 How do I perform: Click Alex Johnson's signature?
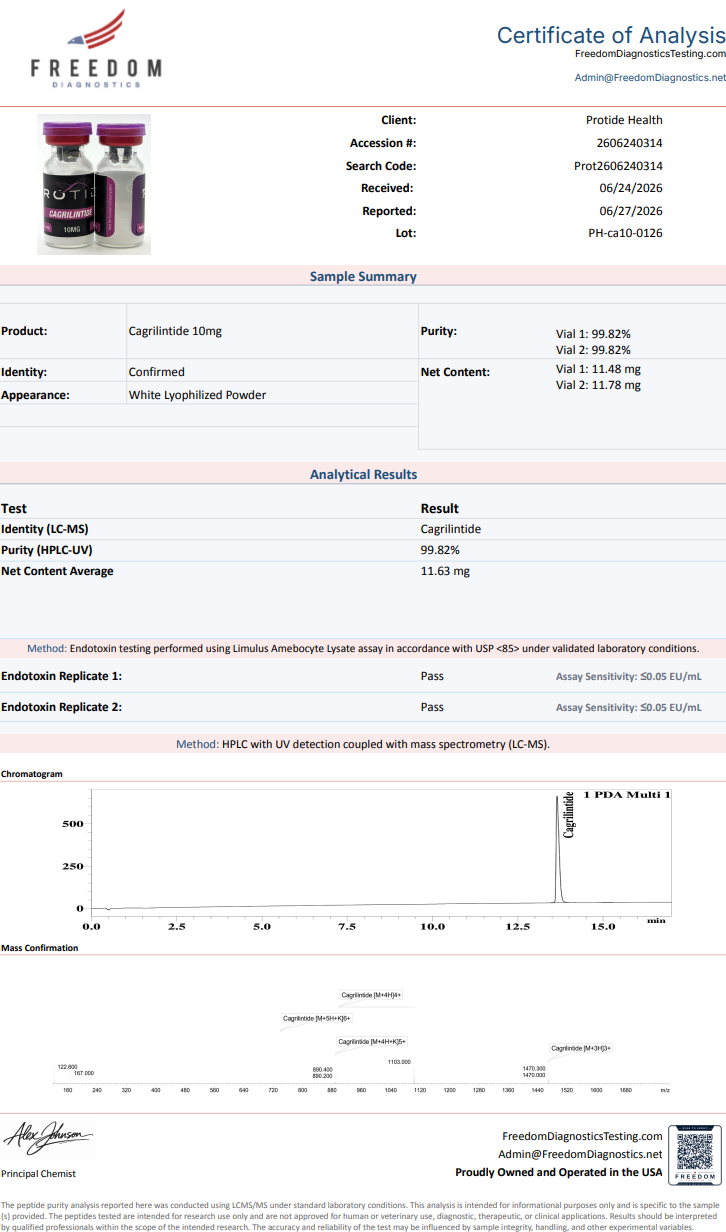coord(49,1137)
